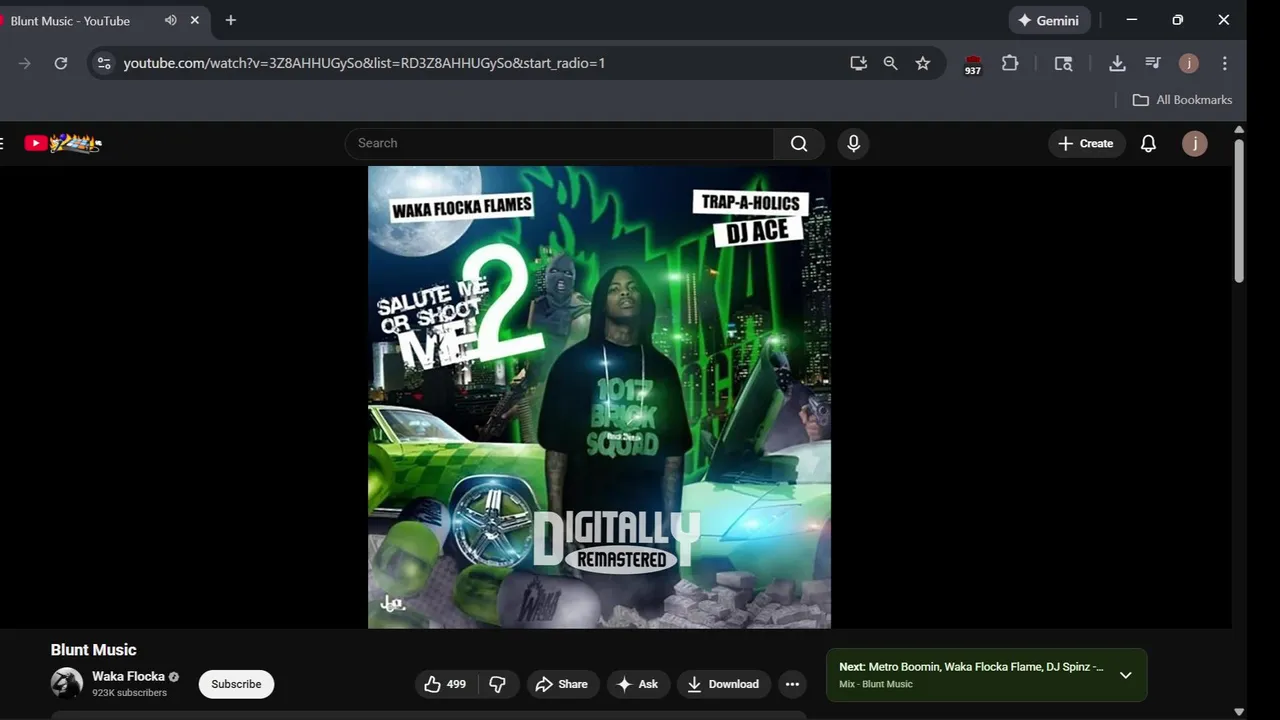Submit search with magnifier button
Screen dimensions: 1280x720
(x=799, y=143)
